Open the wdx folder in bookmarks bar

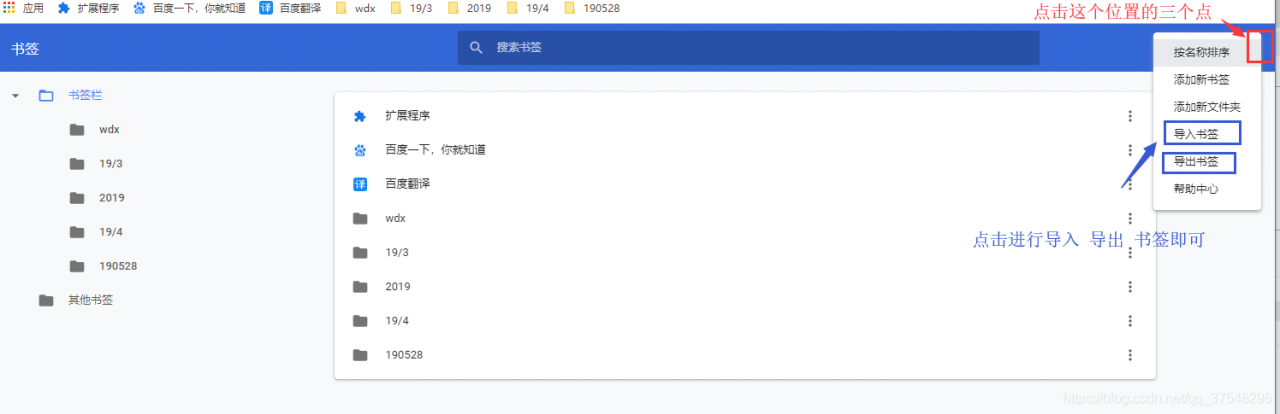pos(355,8)
